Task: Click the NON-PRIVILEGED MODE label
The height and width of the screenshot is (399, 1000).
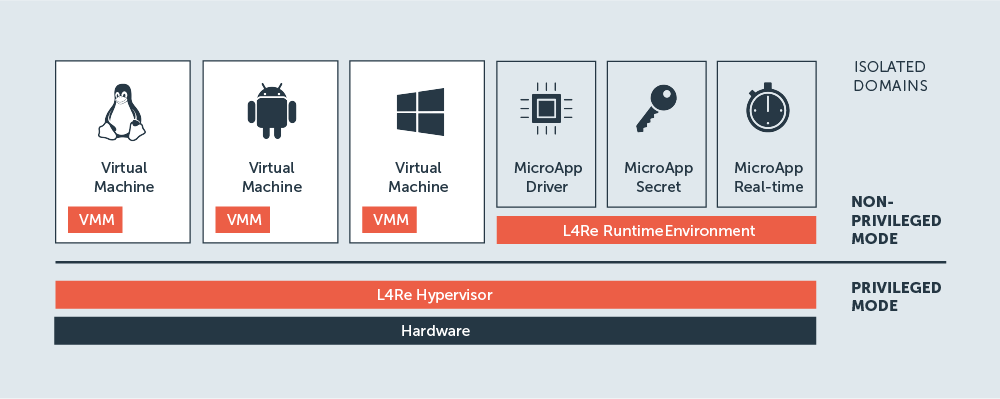Action: 896,221
